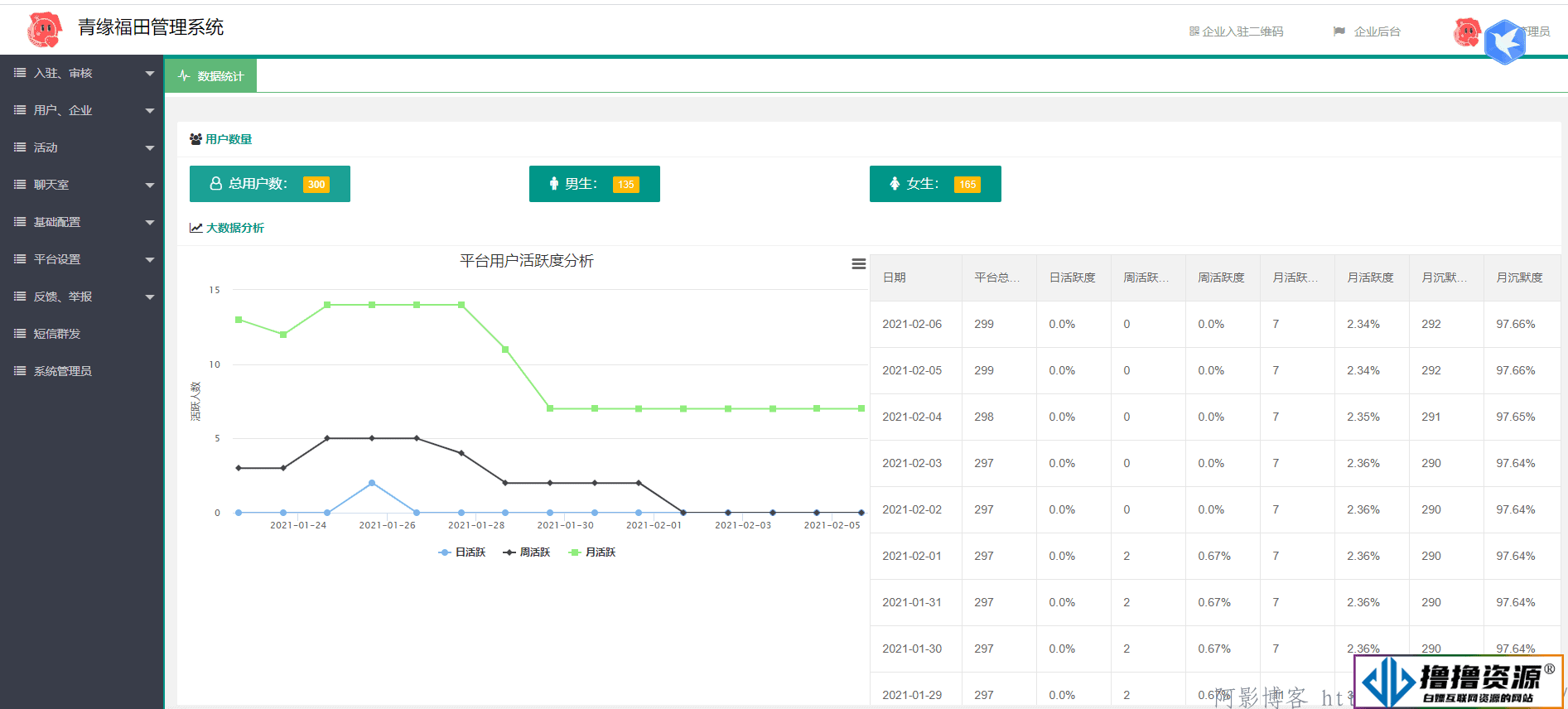Toggle the 月活跃 series in chart legend

(592, 552)
